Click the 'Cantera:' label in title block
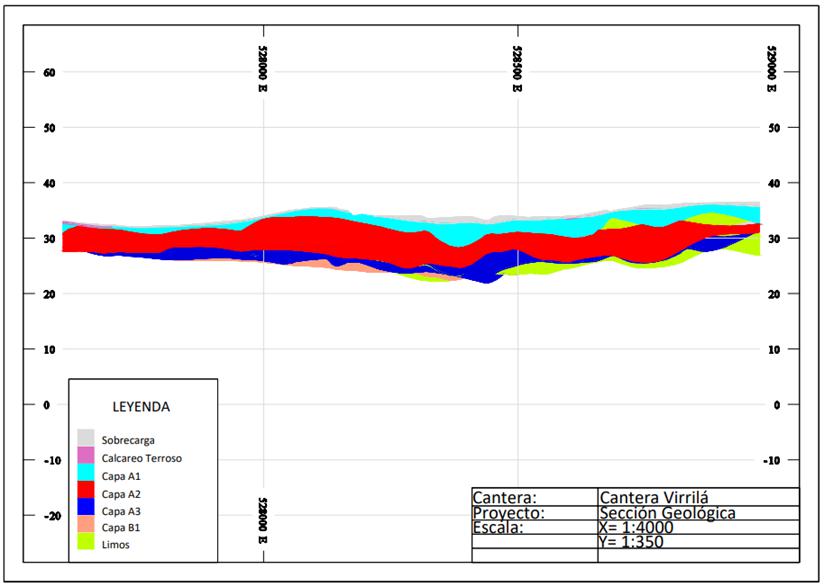 505,497
